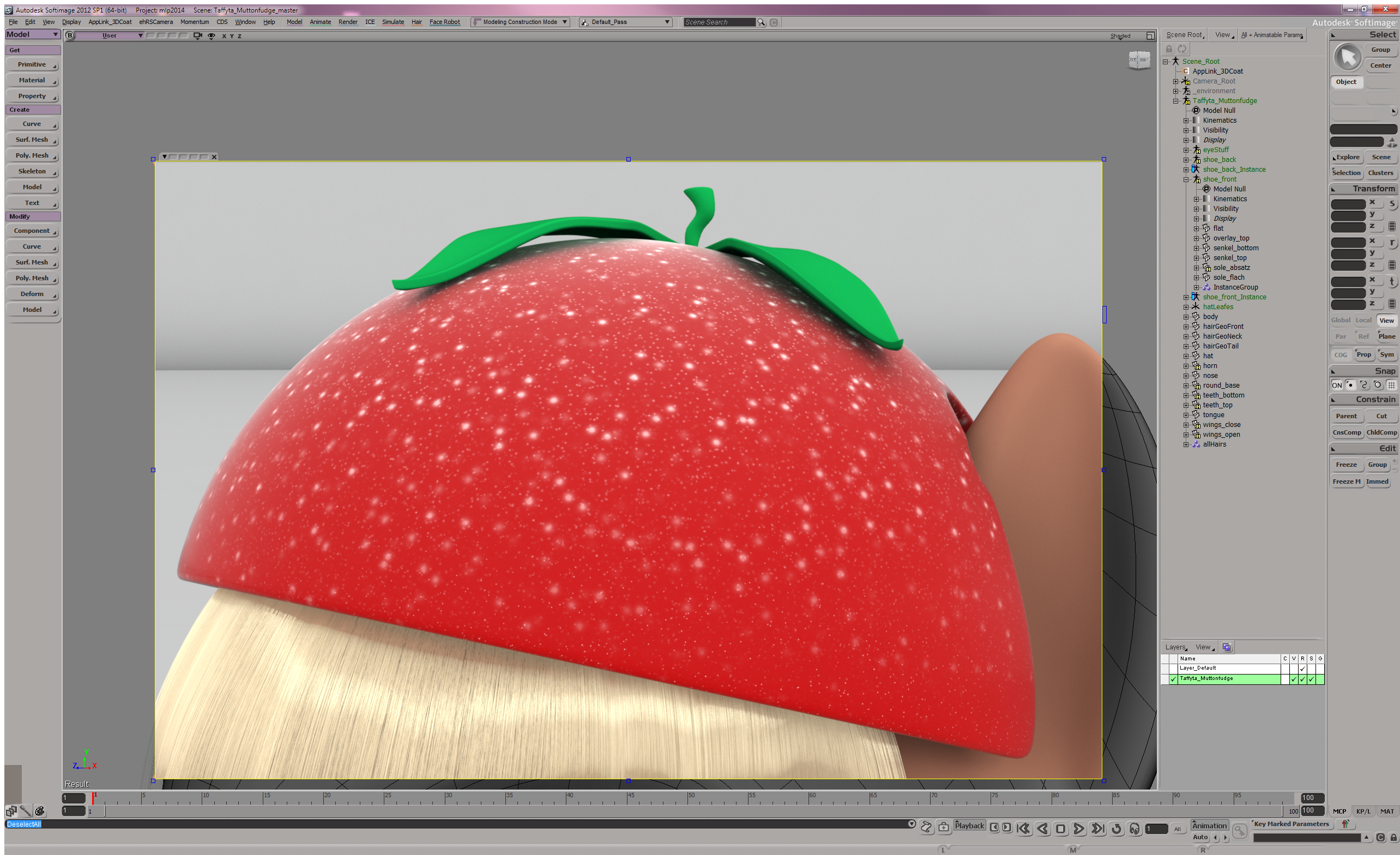Expand the hatLeafes node

pos(1186,307)
